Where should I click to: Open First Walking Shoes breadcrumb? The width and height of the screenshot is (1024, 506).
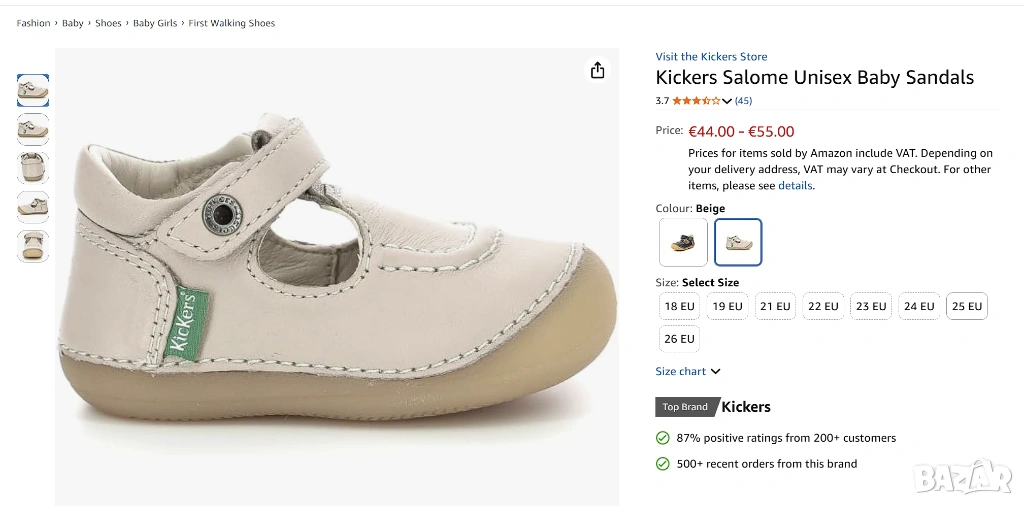coord(232,23)
